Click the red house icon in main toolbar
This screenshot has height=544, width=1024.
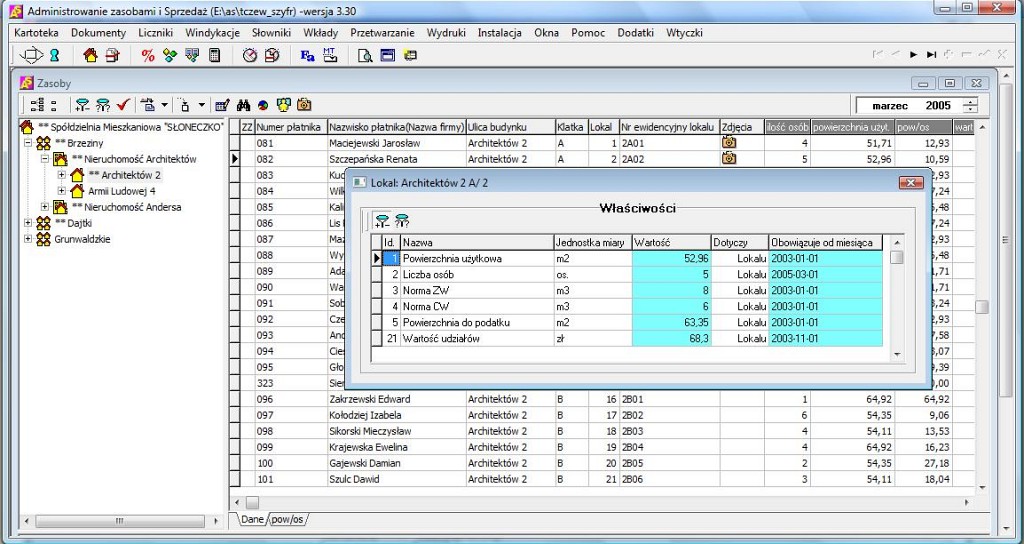click(x=91, y=56)
